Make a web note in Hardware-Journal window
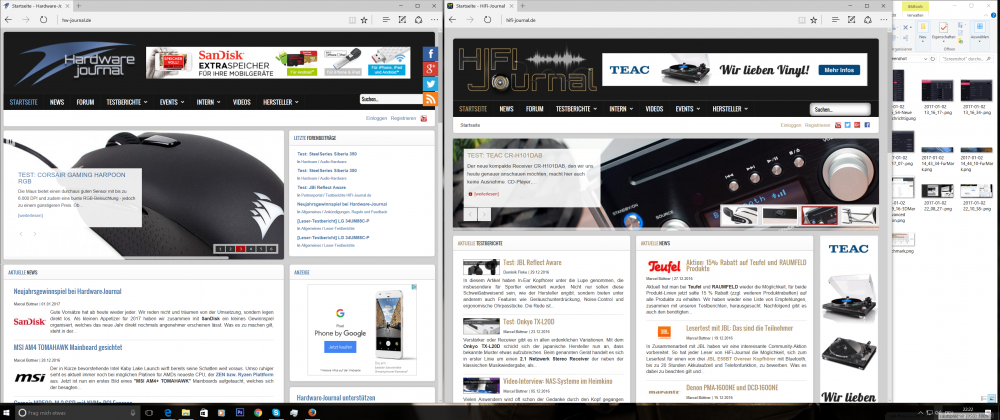Screen dimensions: 1000x420 [x=402, y=20]
